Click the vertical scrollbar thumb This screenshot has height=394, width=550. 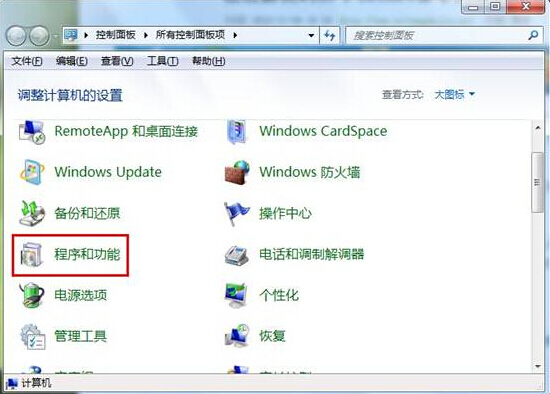(537, 182)
